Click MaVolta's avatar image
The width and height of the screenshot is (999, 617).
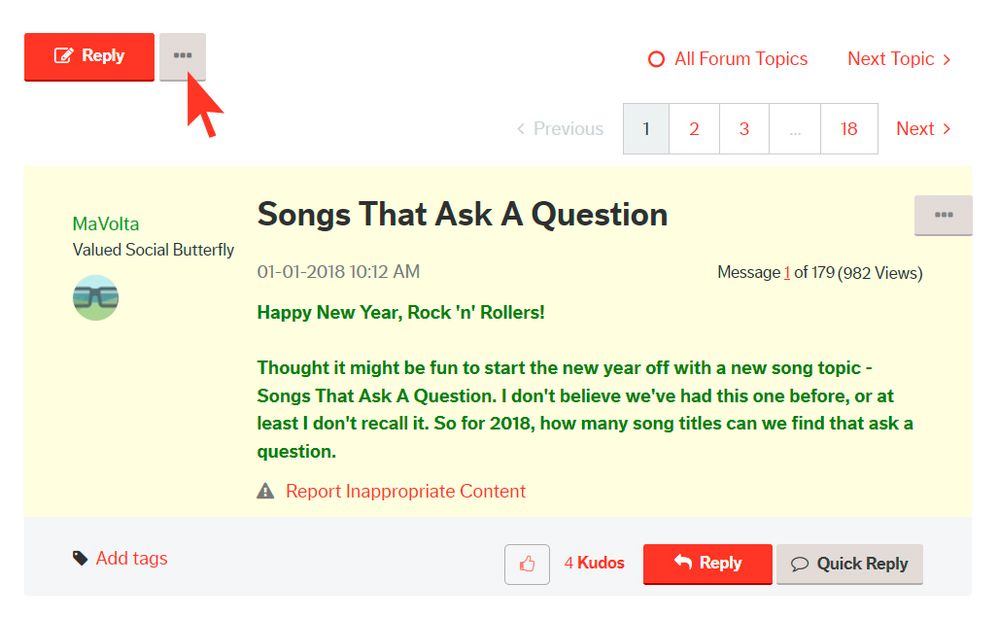pyautogui.click(x=96, y=297)
